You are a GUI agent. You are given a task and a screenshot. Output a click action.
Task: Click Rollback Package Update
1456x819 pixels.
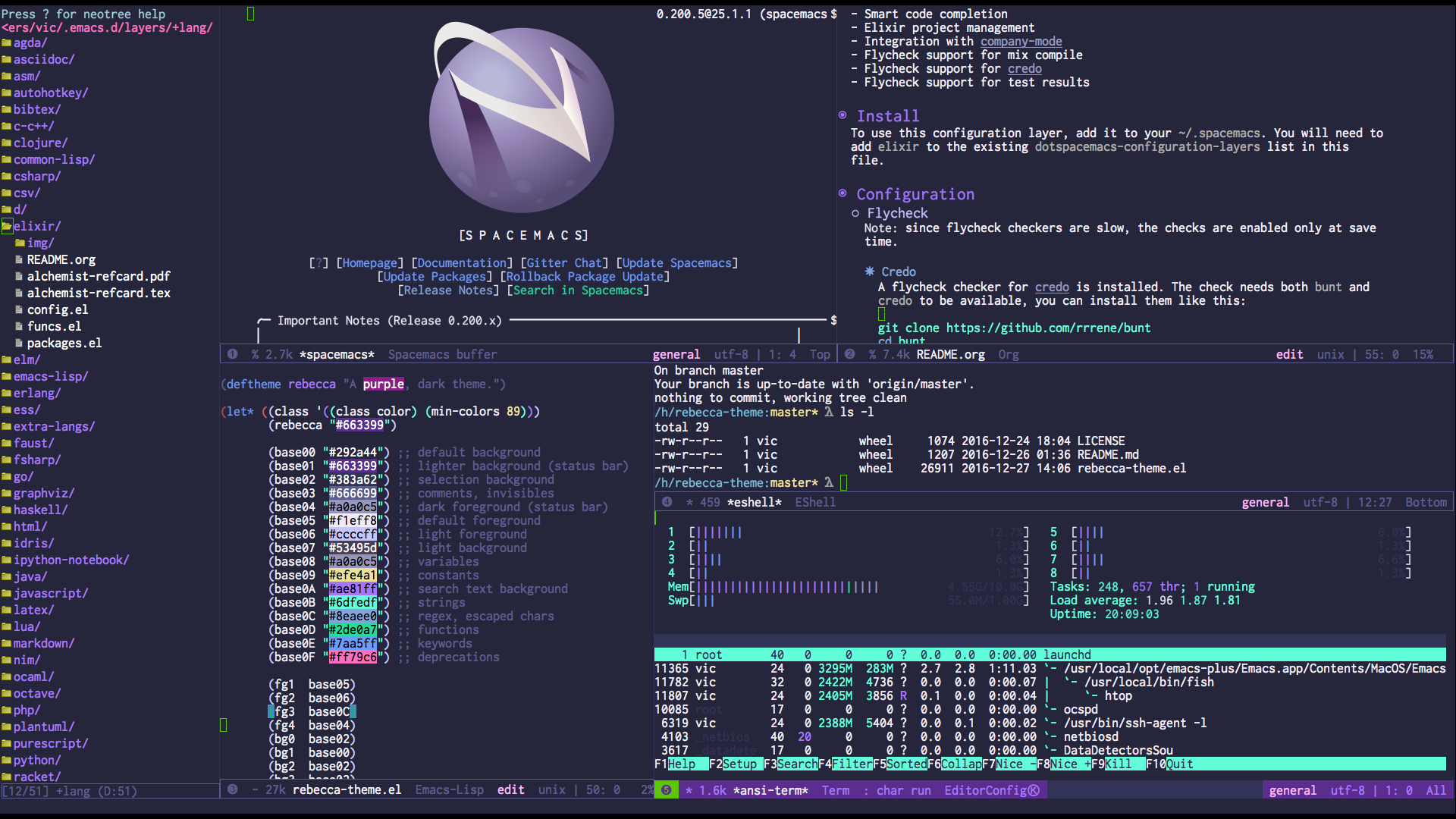click(585, 277)
